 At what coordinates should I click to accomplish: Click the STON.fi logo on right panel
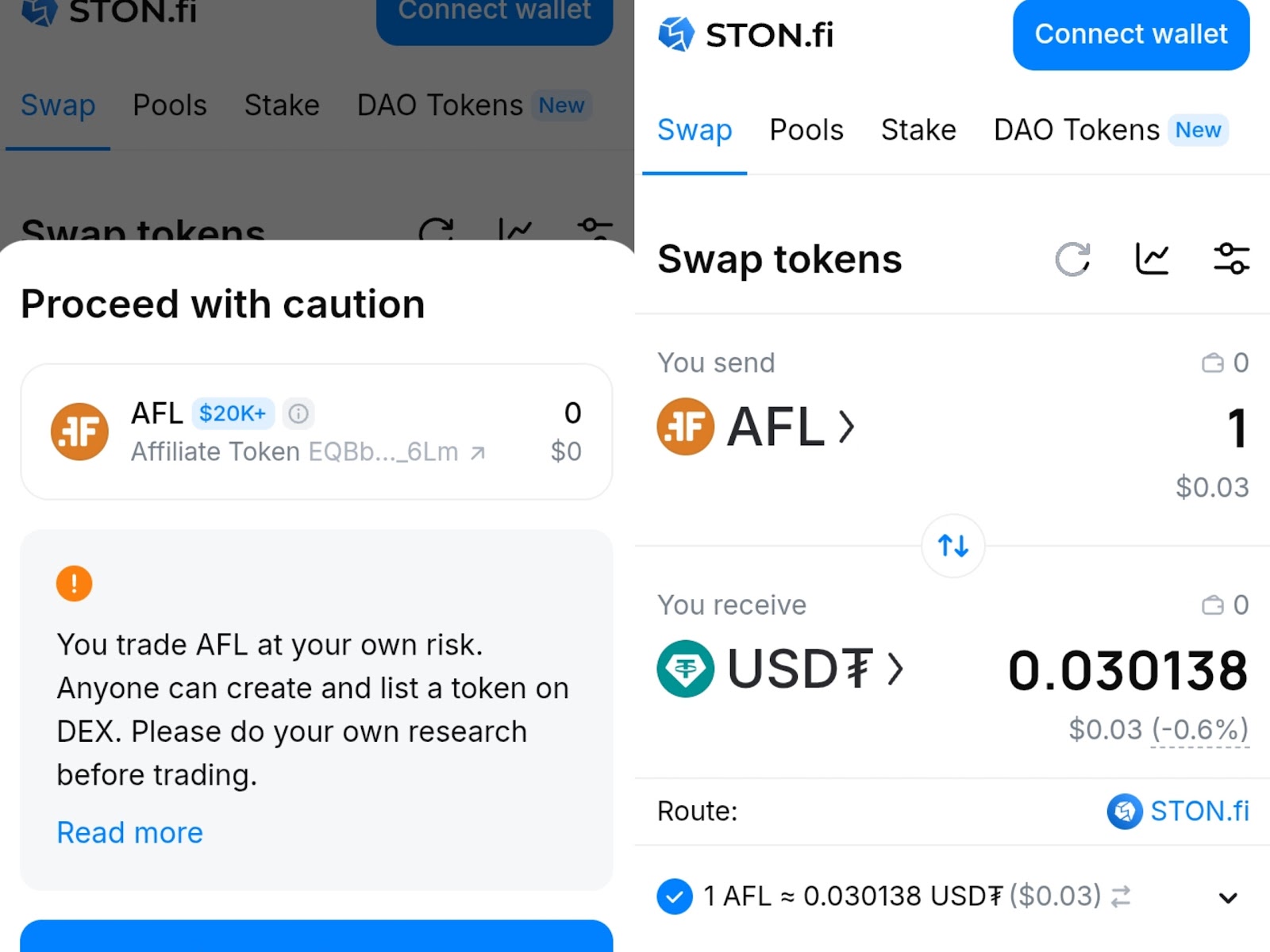745,35
